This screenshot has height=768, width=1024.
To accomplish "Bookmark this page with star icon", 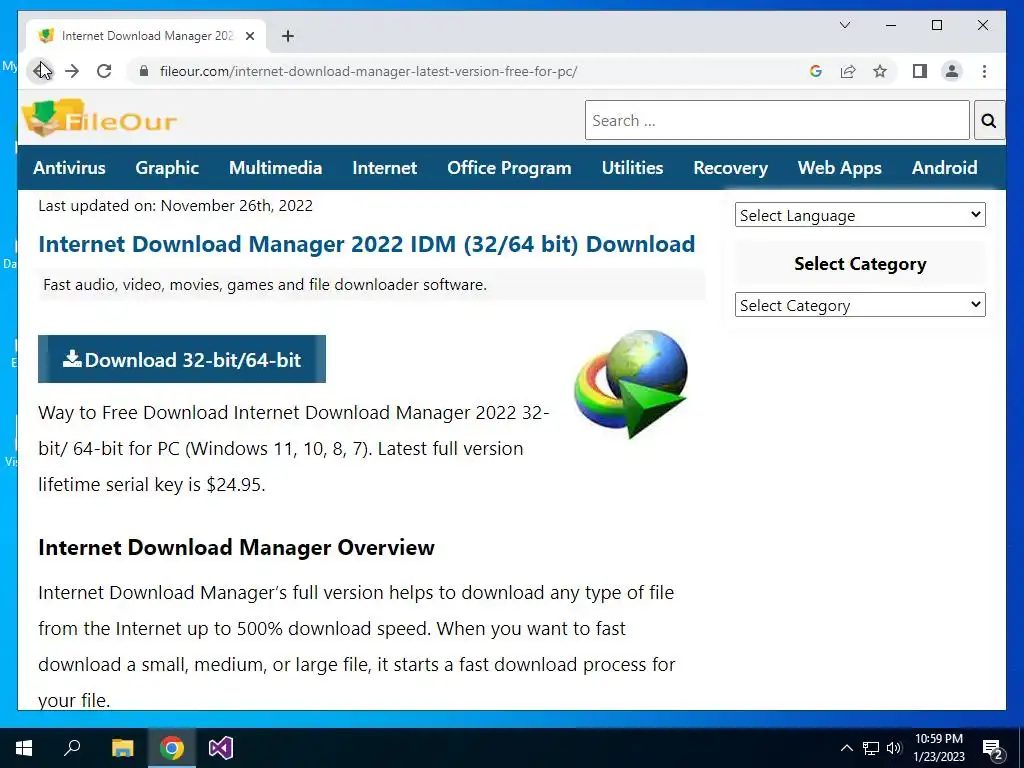I will pyautogui.click(x=880, y=71).
